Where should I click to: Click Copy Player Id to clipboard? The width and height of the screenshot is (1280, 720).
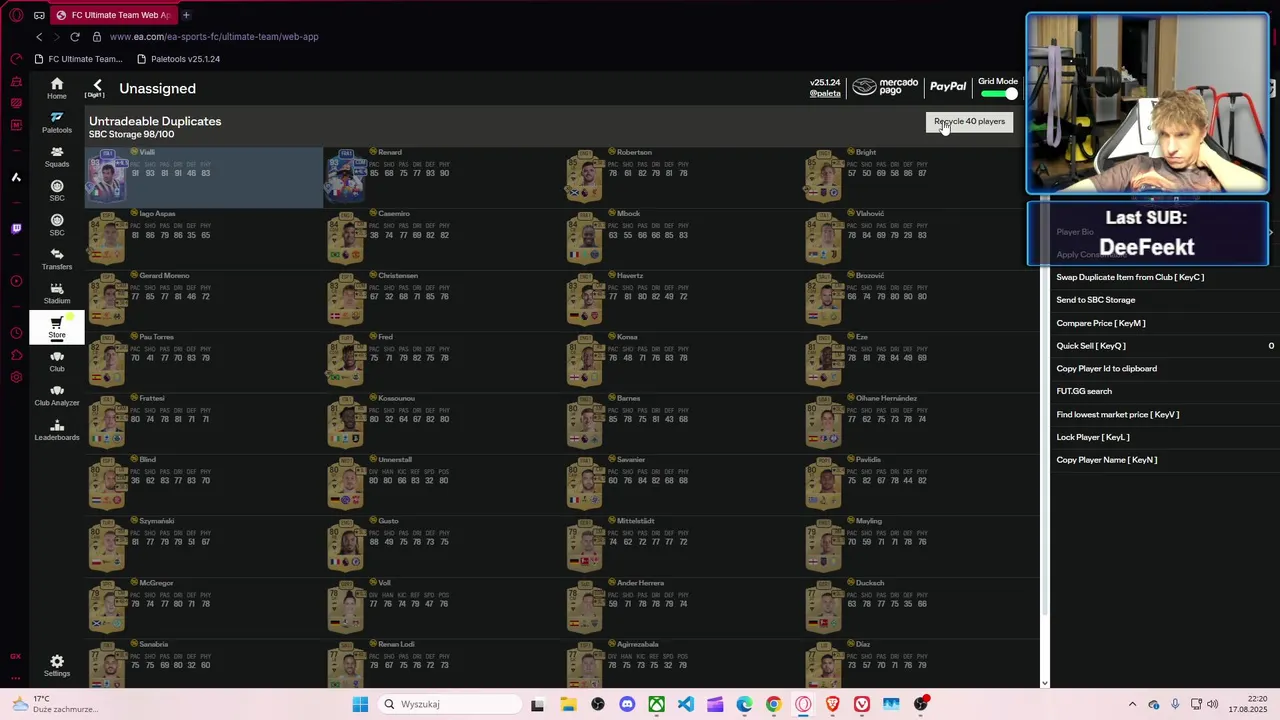point(1106,369)
